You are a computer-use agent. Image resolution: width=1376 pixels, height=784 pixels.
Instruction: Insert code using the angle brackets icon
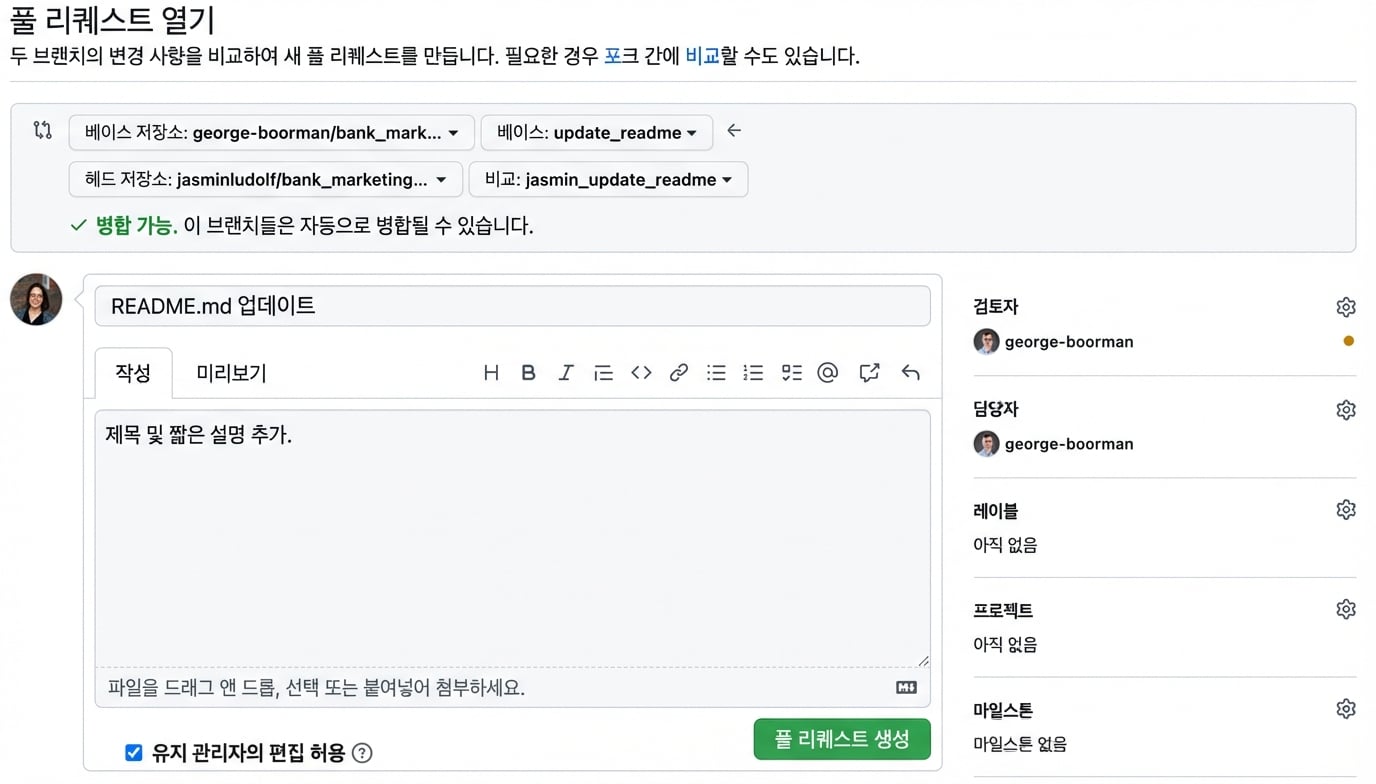click(x=641, y=373)
